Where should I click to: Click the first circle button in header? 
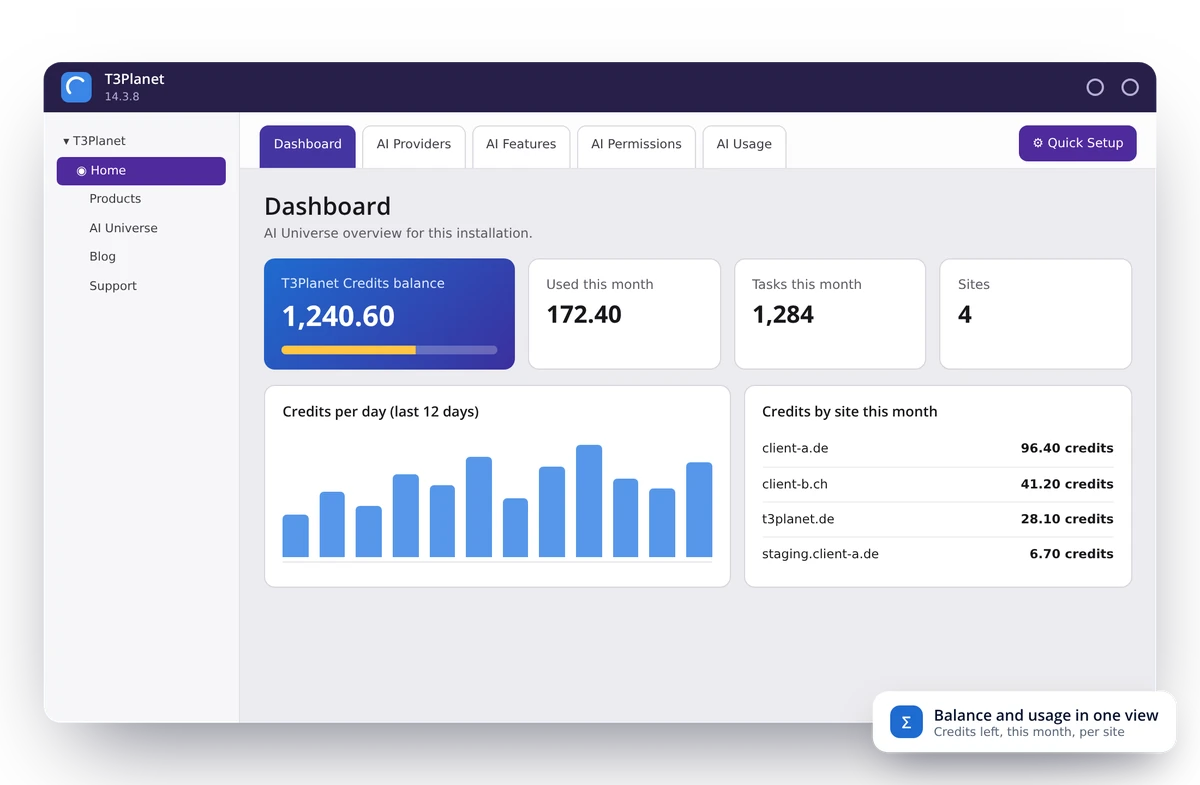(x=1095, y=87)
